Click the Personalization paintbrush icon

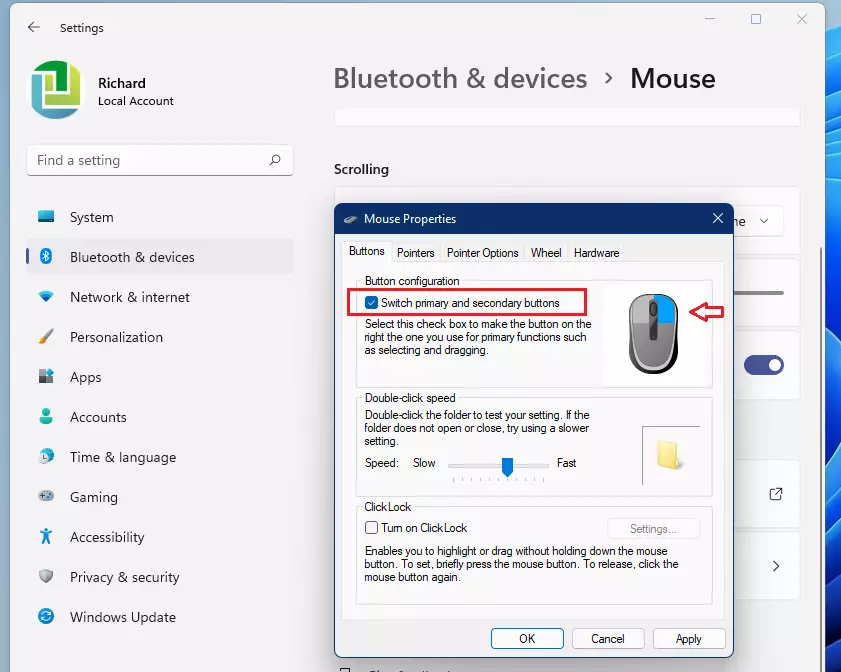tap(46, 337)
